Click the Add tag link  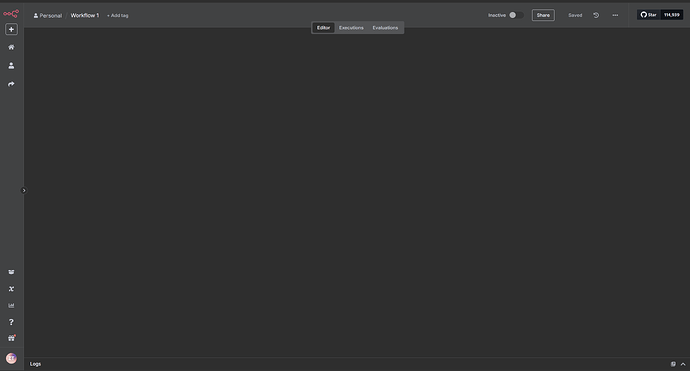coord(117,15)
